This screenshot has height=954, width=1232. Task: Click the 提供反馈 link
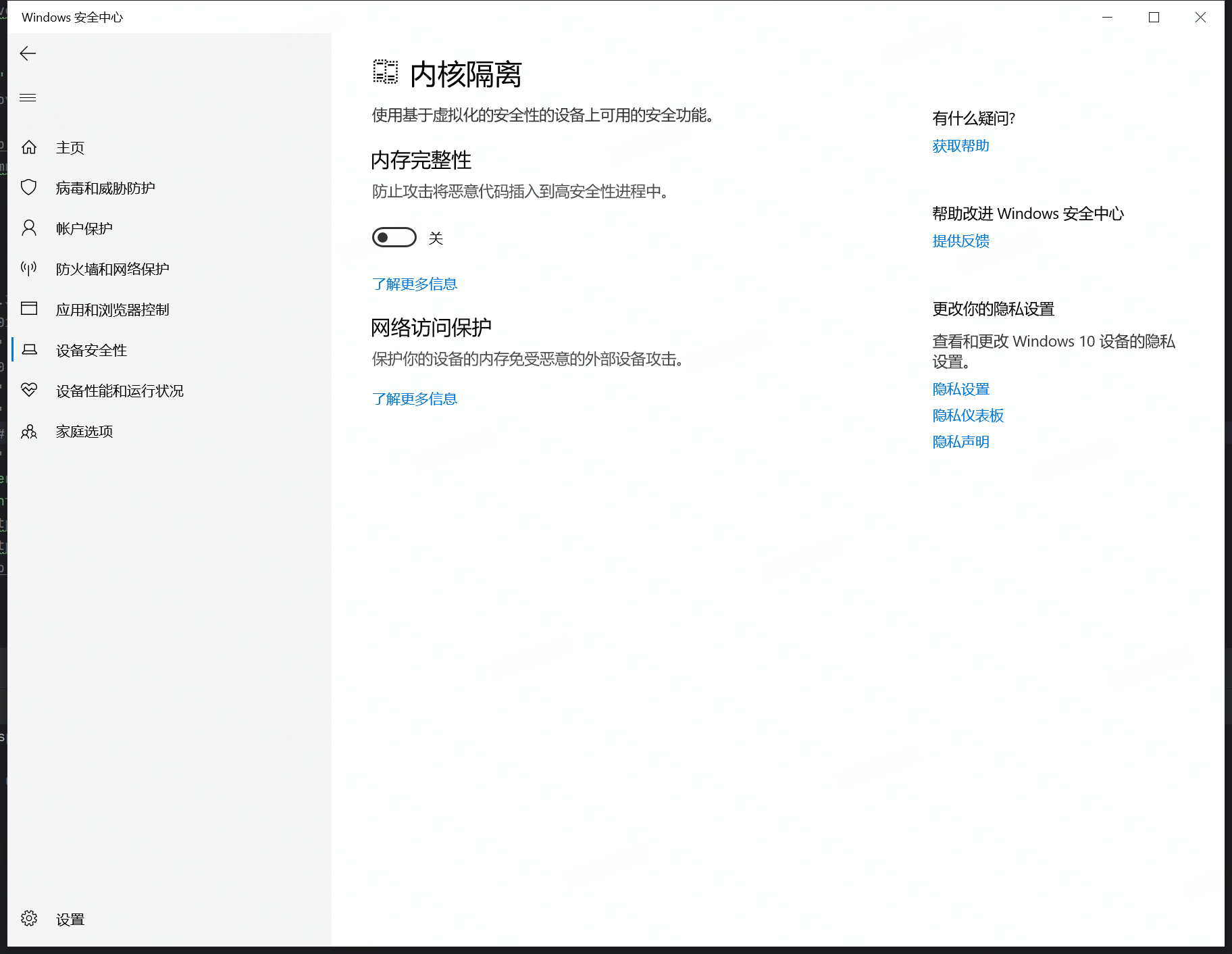click(960, 241)
